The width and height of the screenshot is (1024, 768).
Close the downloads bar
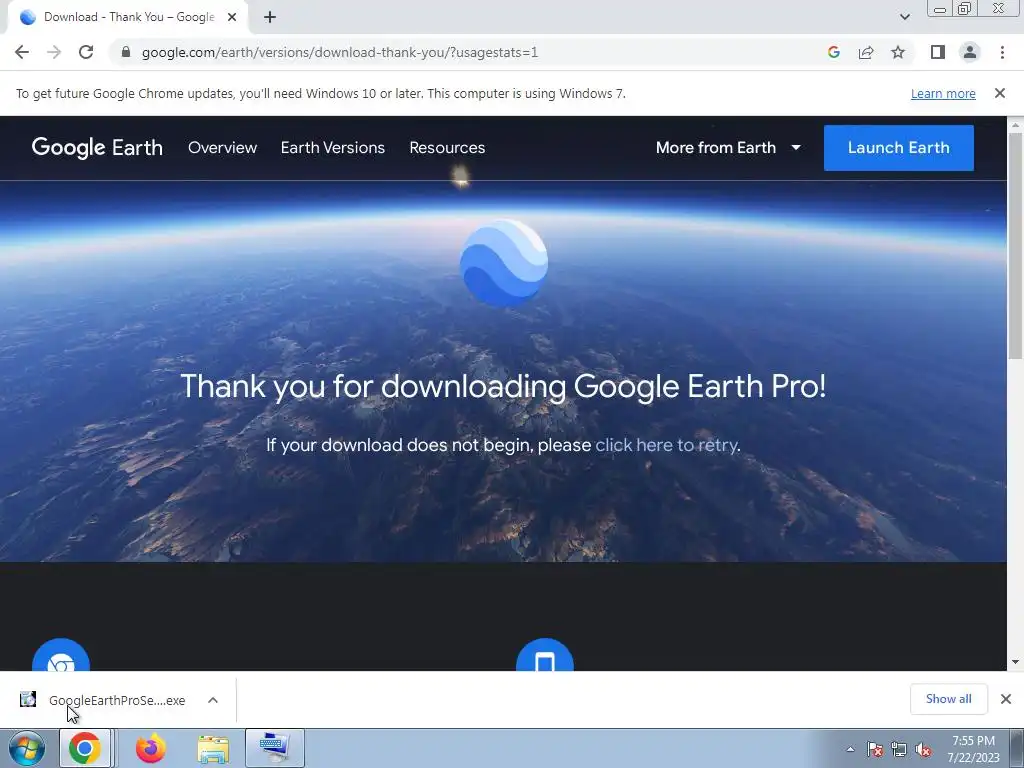(1006, 699)
